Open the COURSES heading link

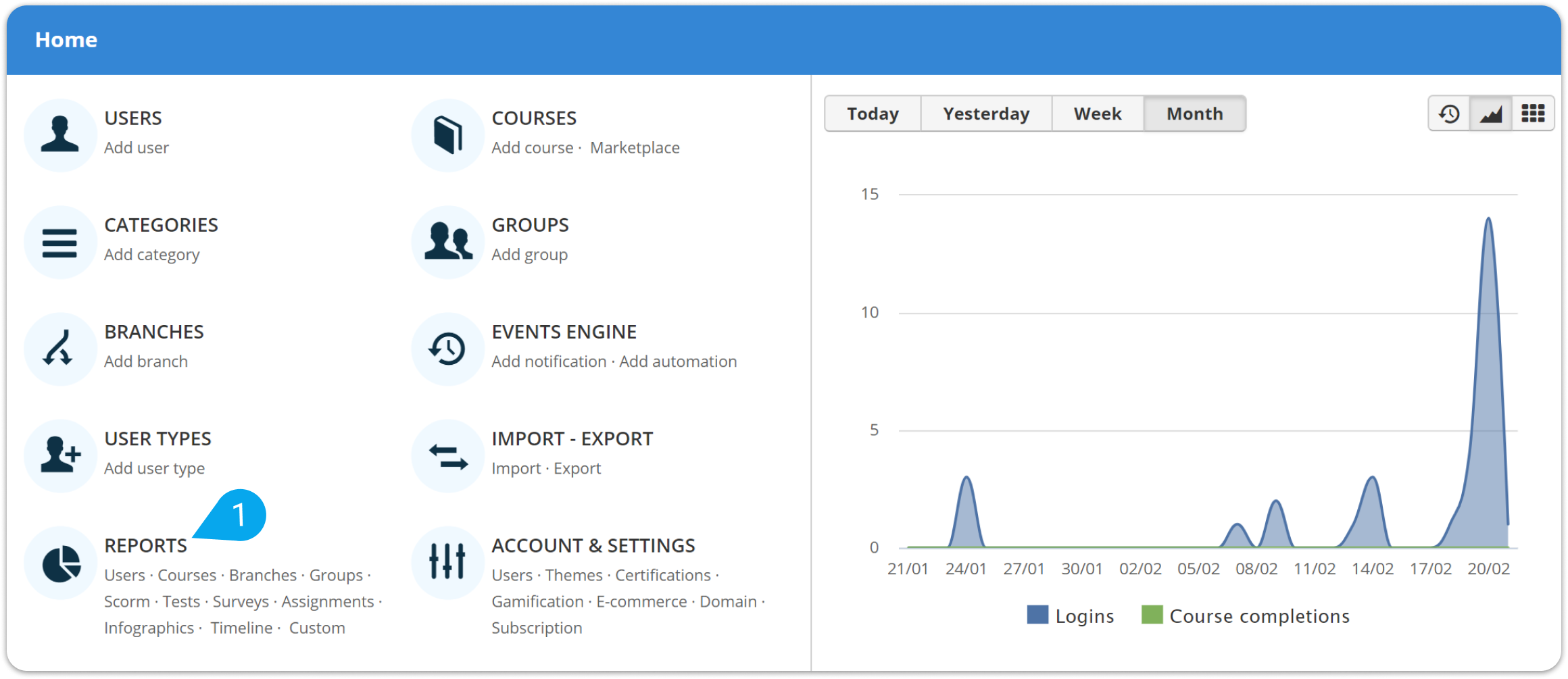tap(534, 118)
